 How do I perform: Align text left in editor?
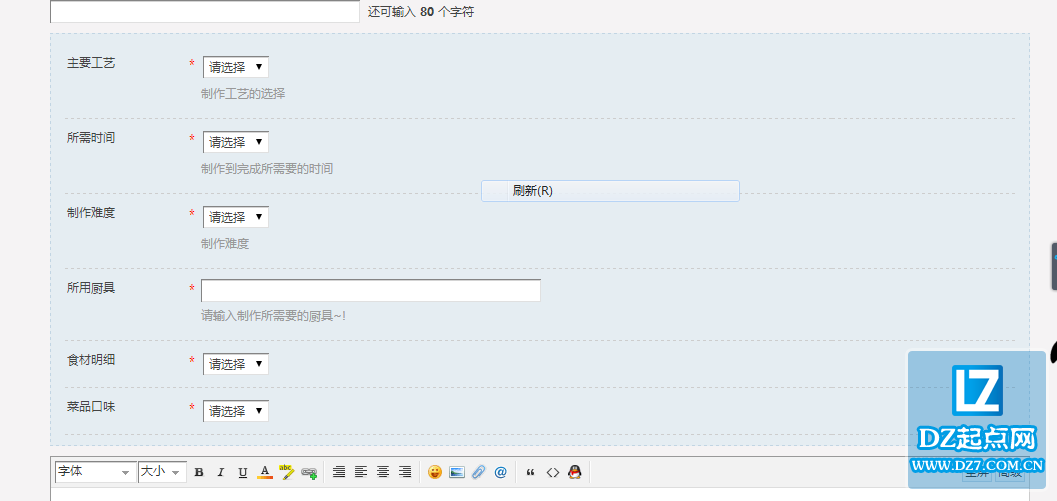coord(361,472)
